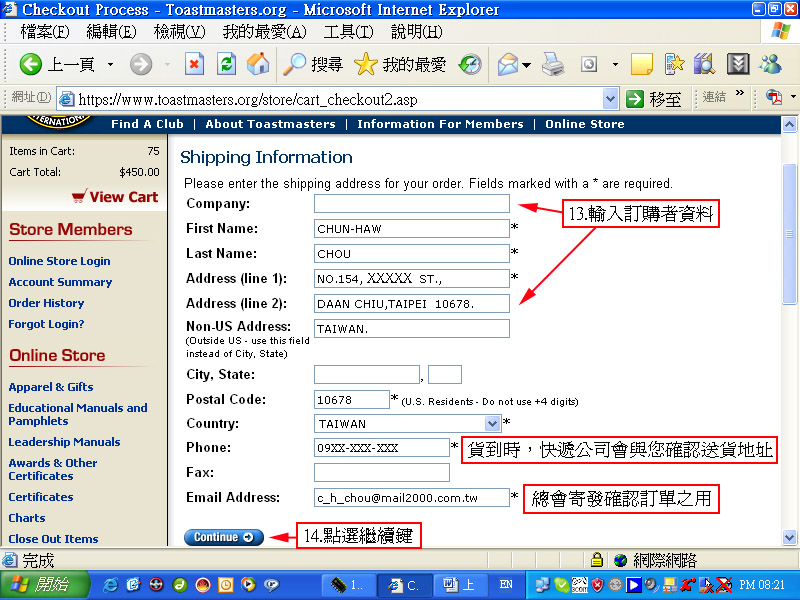The width and height of the screenshot is (800, 600).
Task: Click the IE Back arrow button
Action: click(31, 65)
